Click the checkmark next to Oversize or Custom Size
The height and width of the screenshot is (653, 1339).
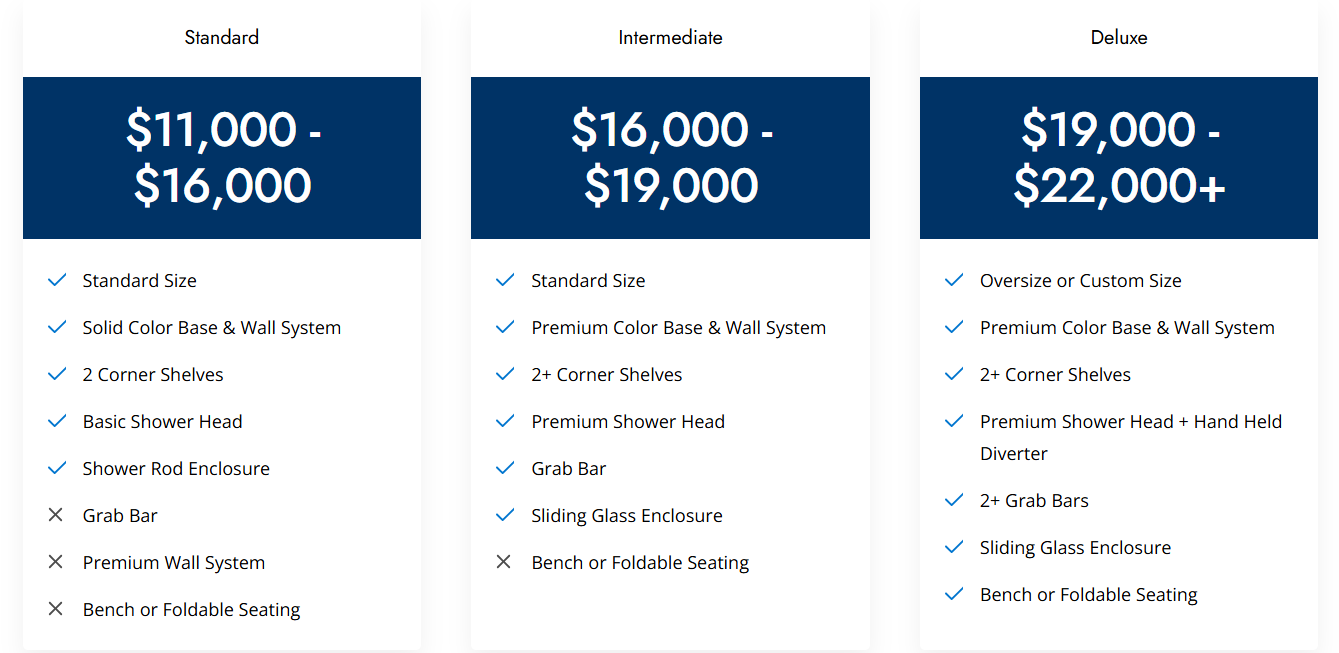pyautogui.click(x=954, y=280)
